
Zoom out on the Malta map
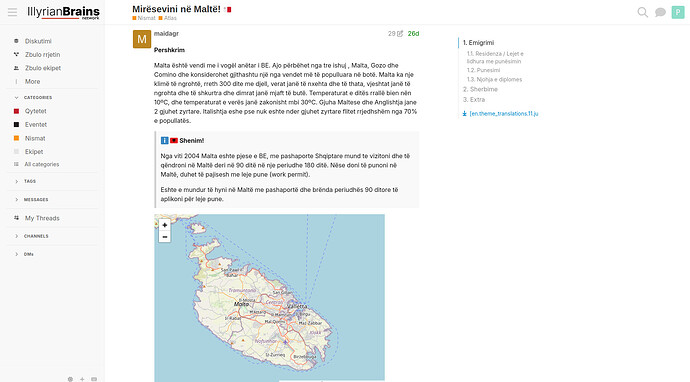click(x=165, y=237)
